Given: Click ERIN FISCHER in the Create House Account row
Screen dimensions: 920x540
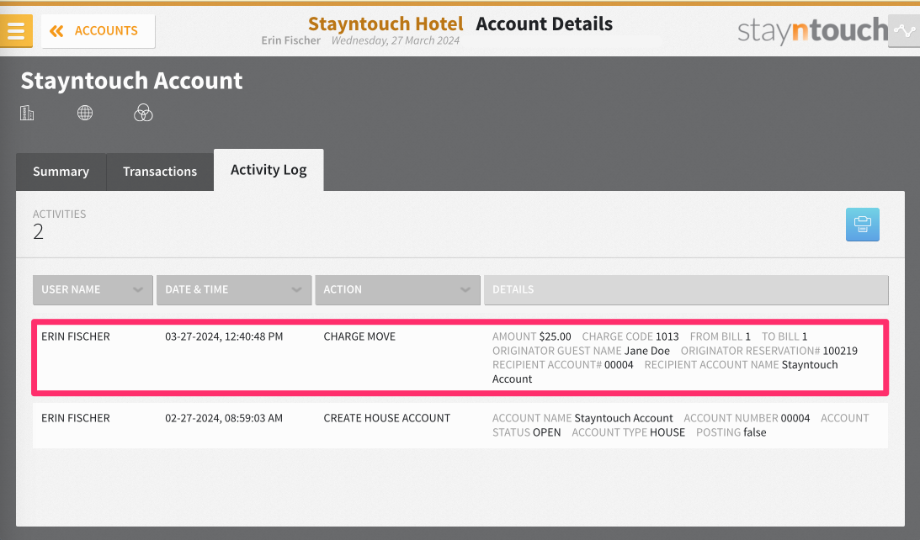Looking at the screenshot, I should pyautogui.click(x=76, y=418).
